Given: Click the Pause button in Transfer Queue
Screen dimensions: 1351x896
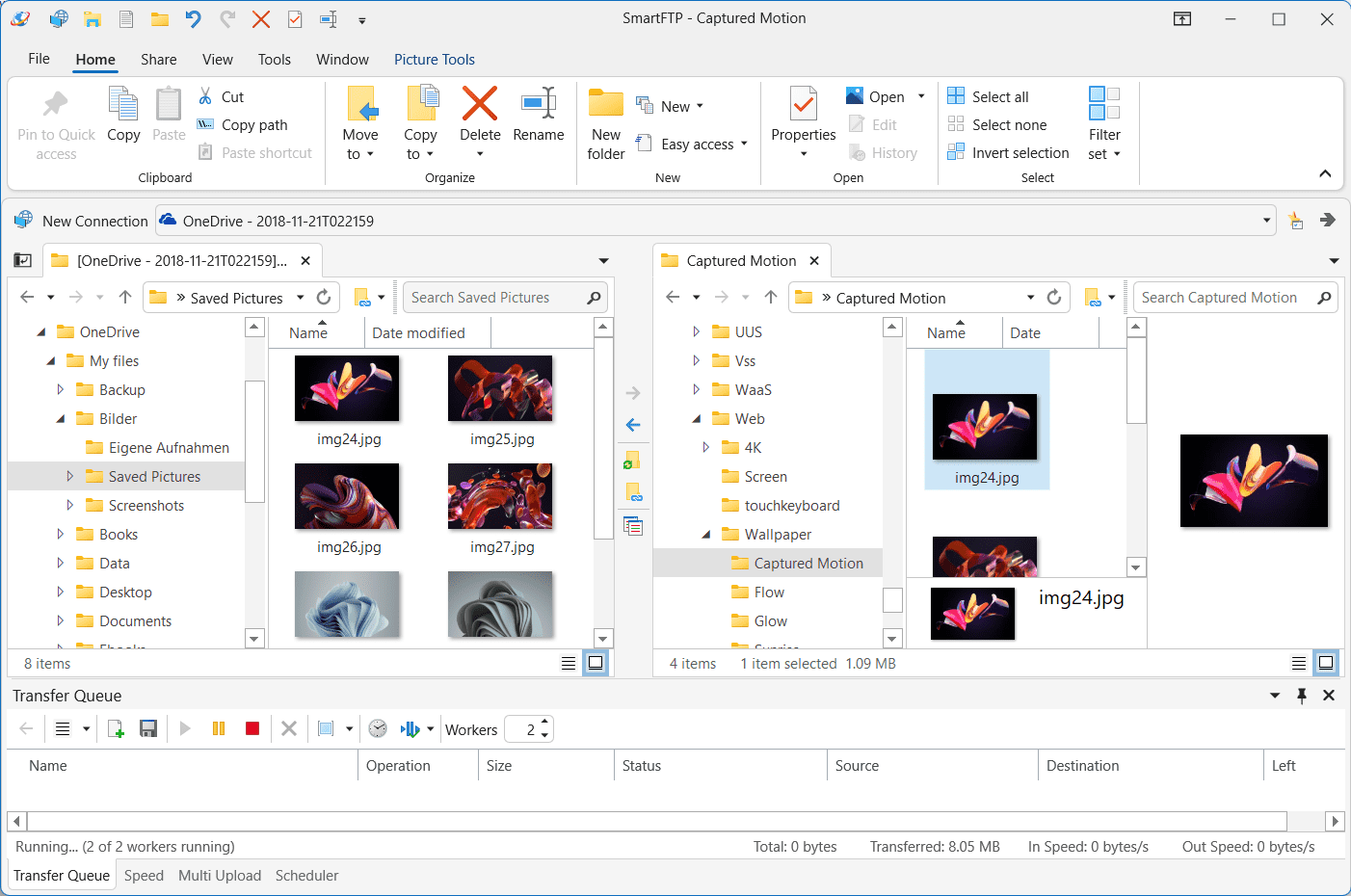Looking at the screenshot, I should coord(219,729).
